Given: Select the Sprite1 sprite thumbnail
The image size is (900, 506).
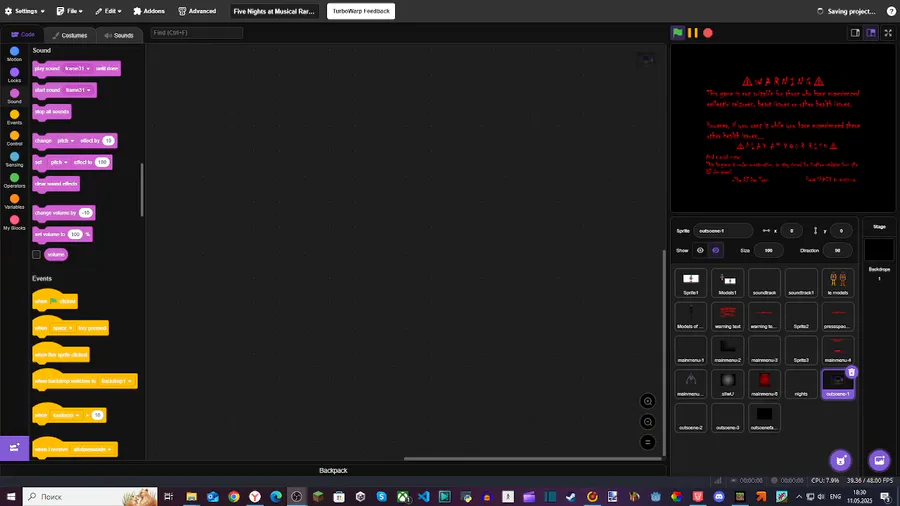Looking at the screenshot, I should click(x=690, y=283).
